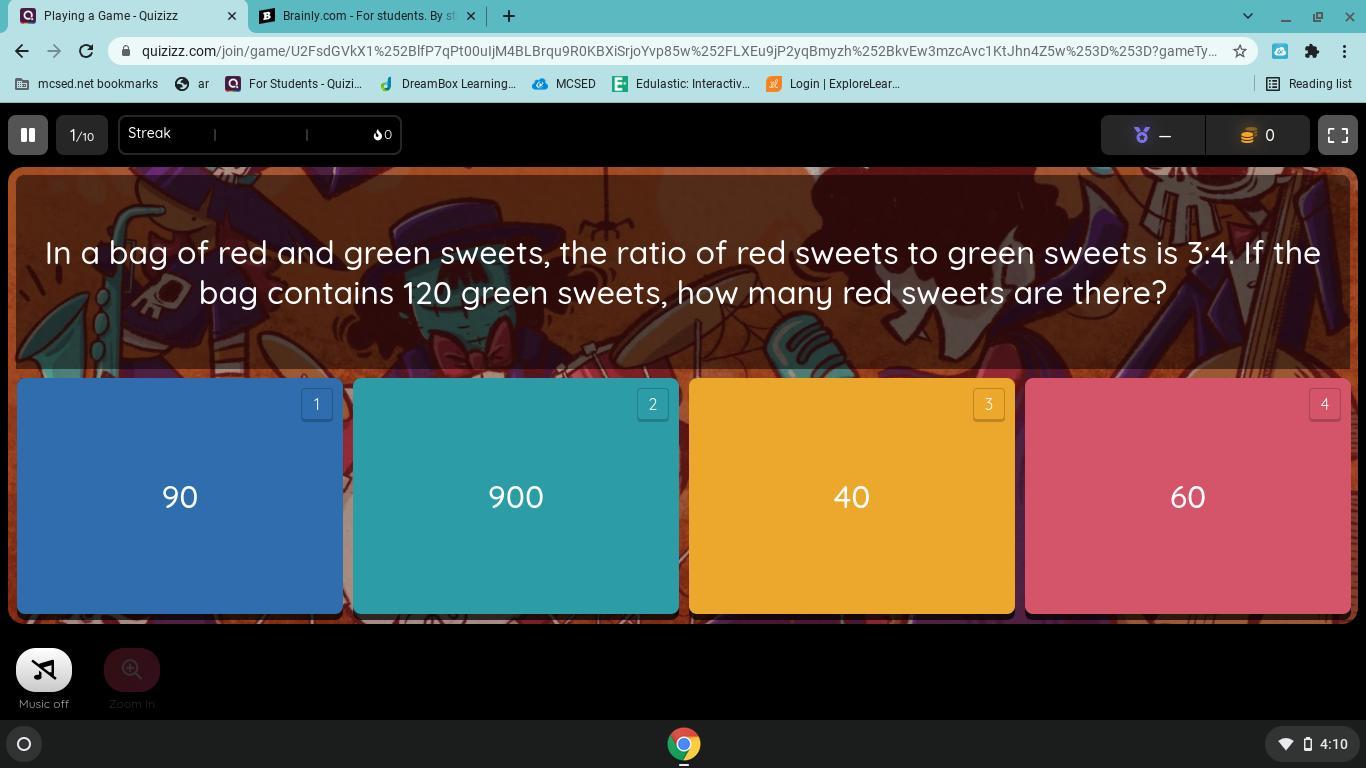The width and height of the screenshot is (1366, 768).
Task: Open the Login | ExploreLearning bookmark
Action: pyautogui.click(x=833, y=84)
